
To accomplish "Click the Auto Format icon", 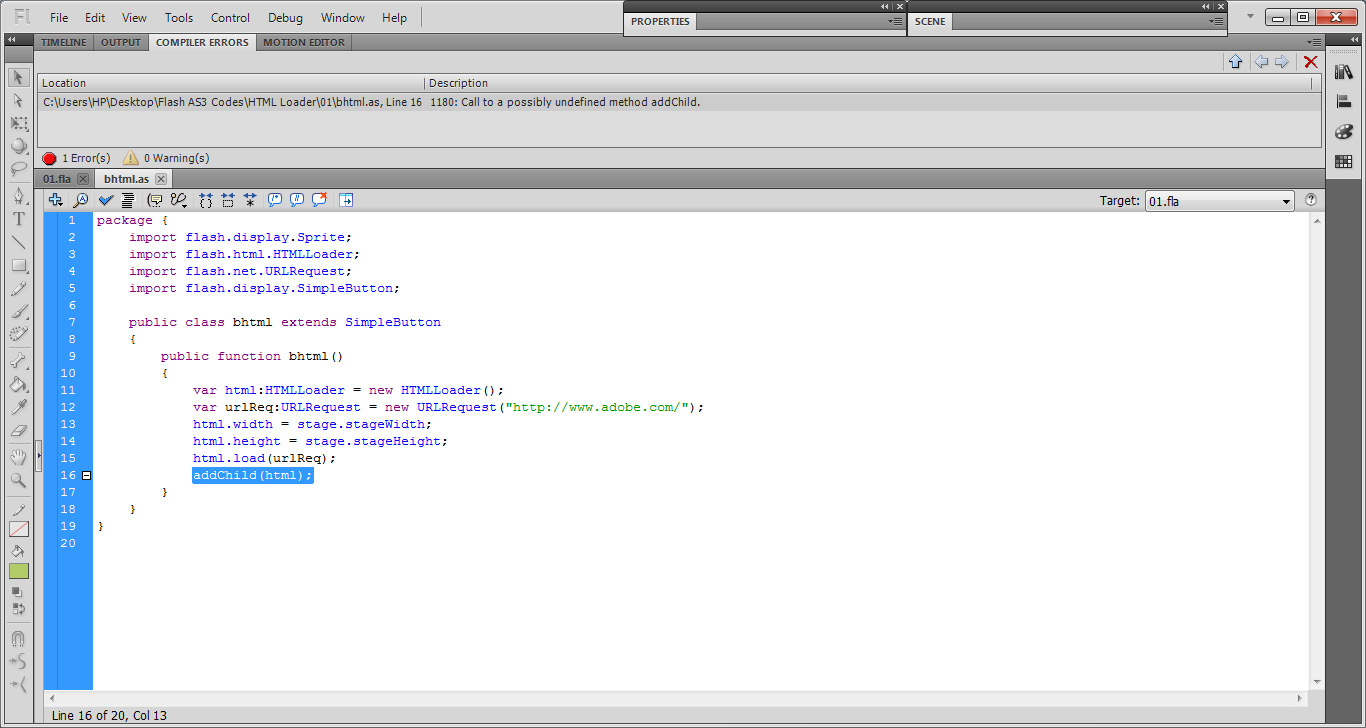I will pos(127,200).
